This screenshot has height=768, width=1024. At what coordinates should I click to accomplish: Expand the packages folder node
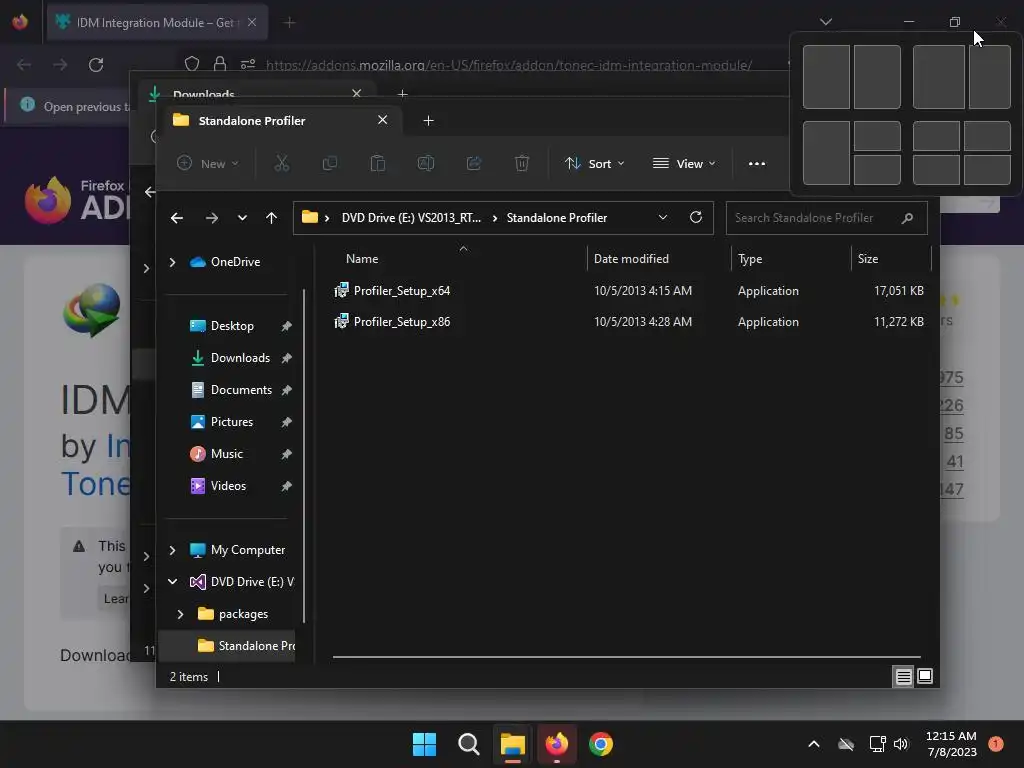click(180, 614)
